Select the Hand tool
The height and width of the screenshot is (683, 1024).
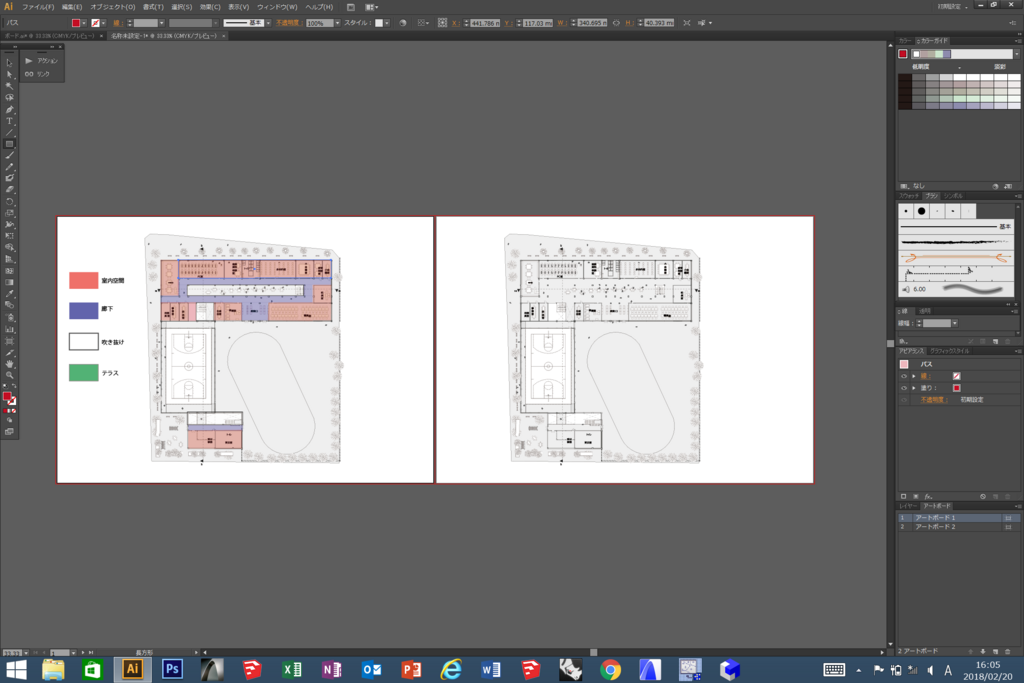tap(9, 364)
